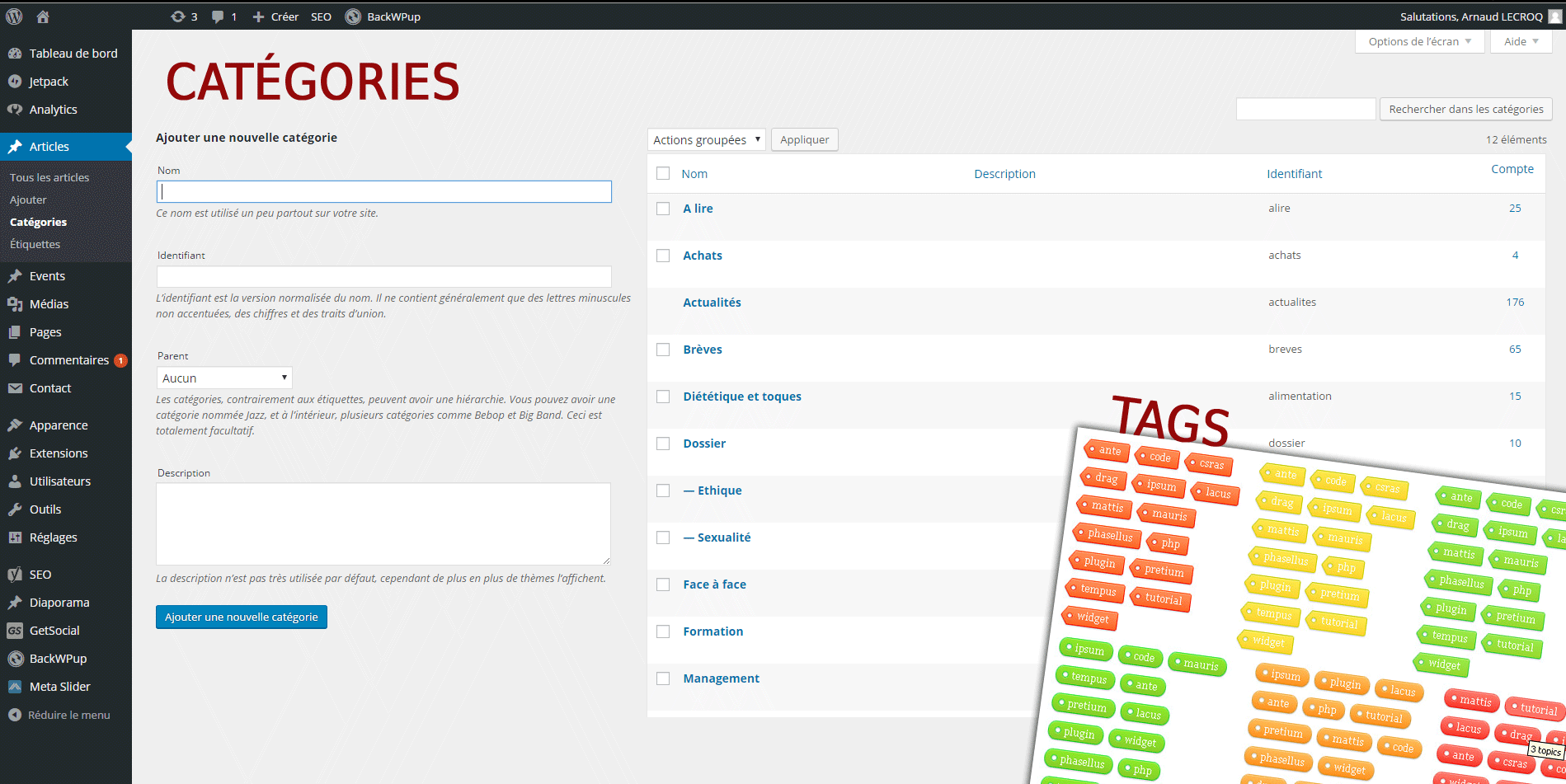Viewport: 1566px width, 784px height.
Task: Open the Diététique et toques category link
Action: (x=741, y=397)
